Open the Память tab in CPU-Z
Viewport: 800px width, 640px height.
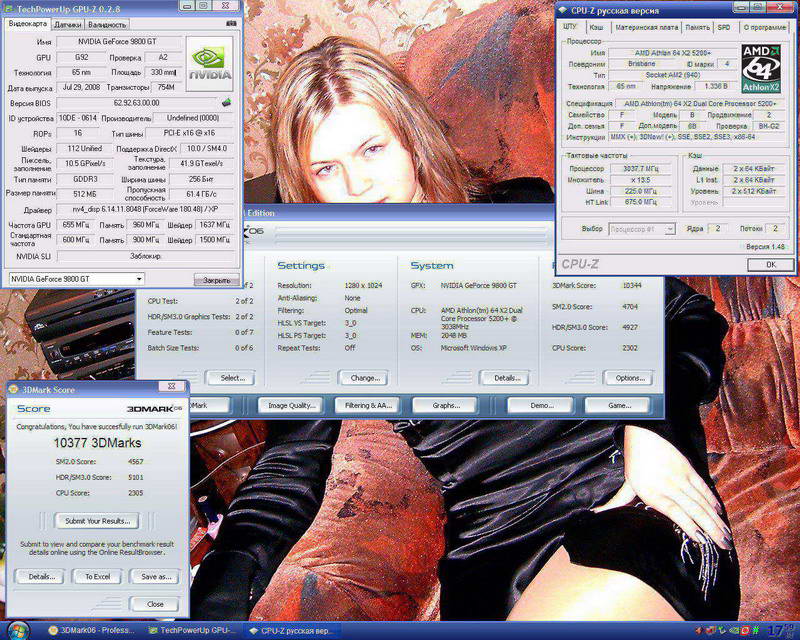point(698,29)
